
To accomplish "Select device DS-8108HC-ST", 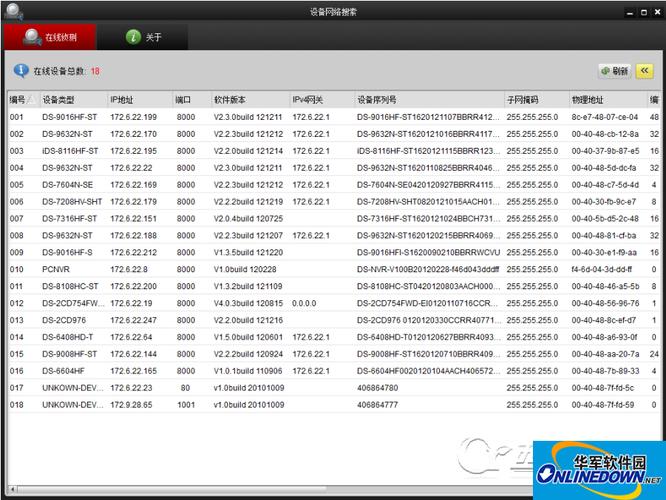I will tap(70, 286).
